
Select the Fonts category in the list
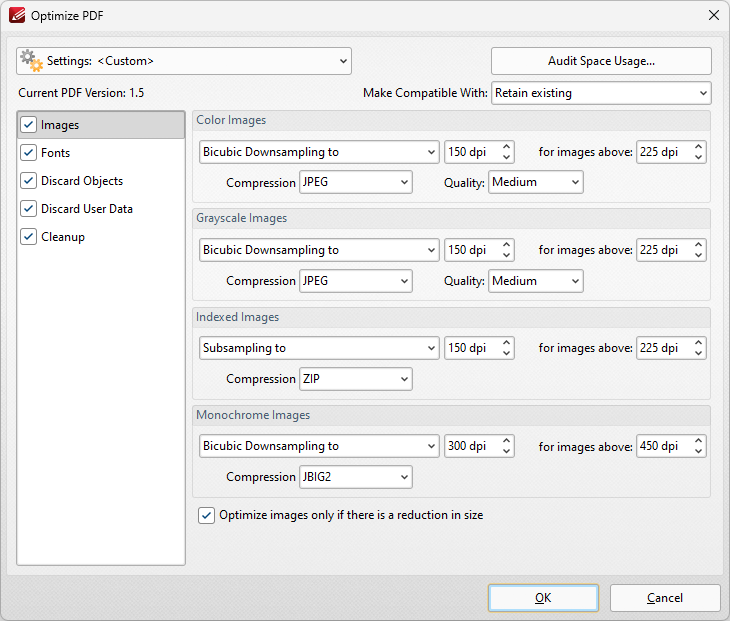(x=56, y=153)
